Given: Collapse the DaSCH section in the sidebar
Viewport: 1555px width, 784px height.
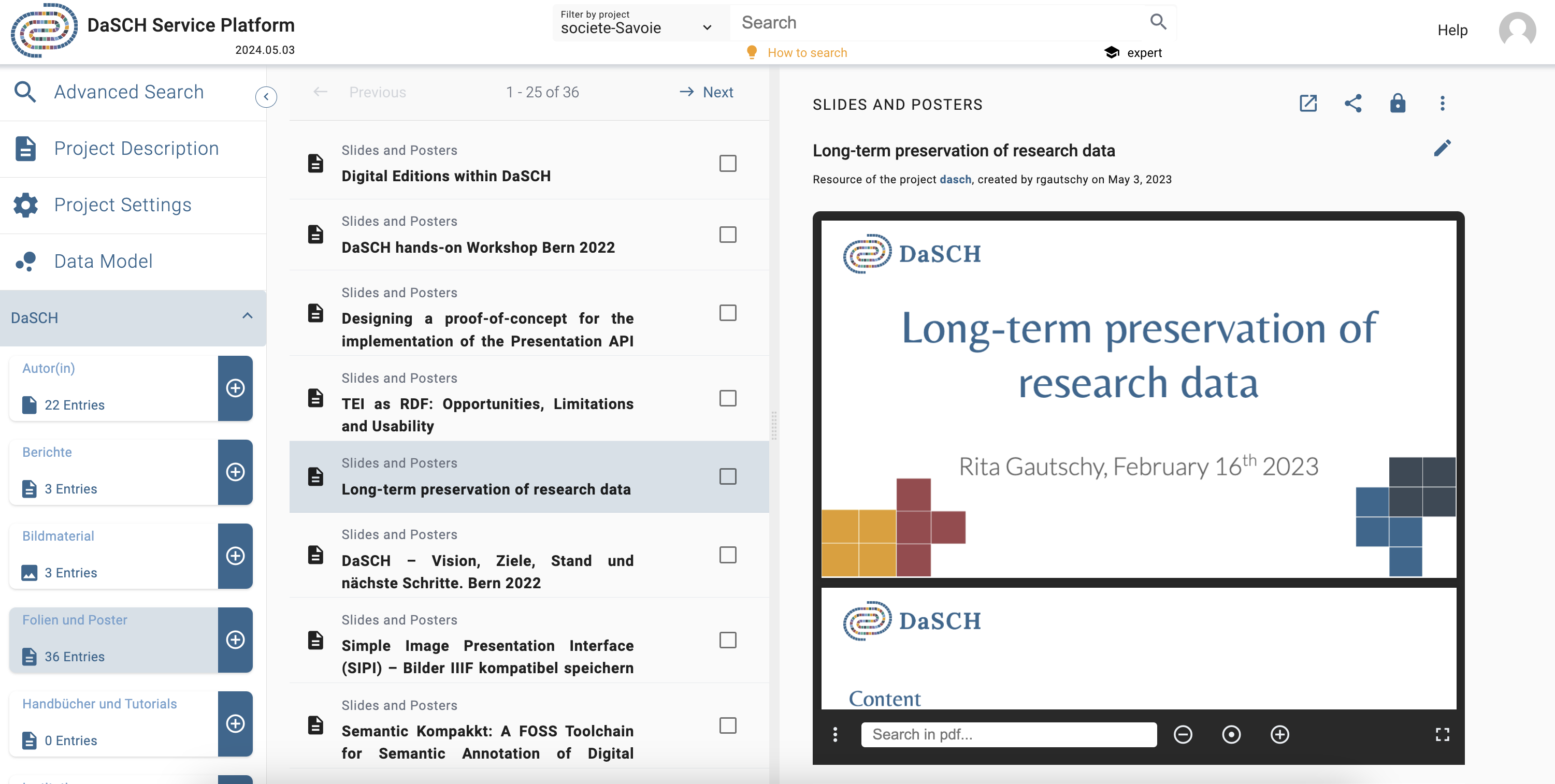Looking at the screenshot, I should pos(247,316).
